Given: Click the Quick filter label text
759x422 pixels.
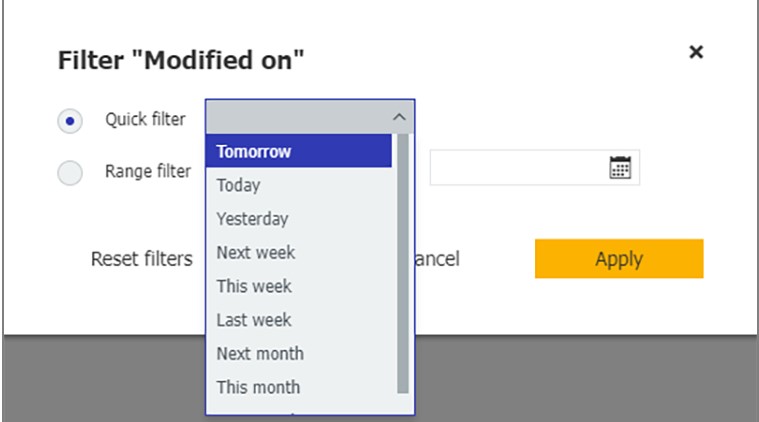Looking at the screenshot, I should tap(145, 119).
